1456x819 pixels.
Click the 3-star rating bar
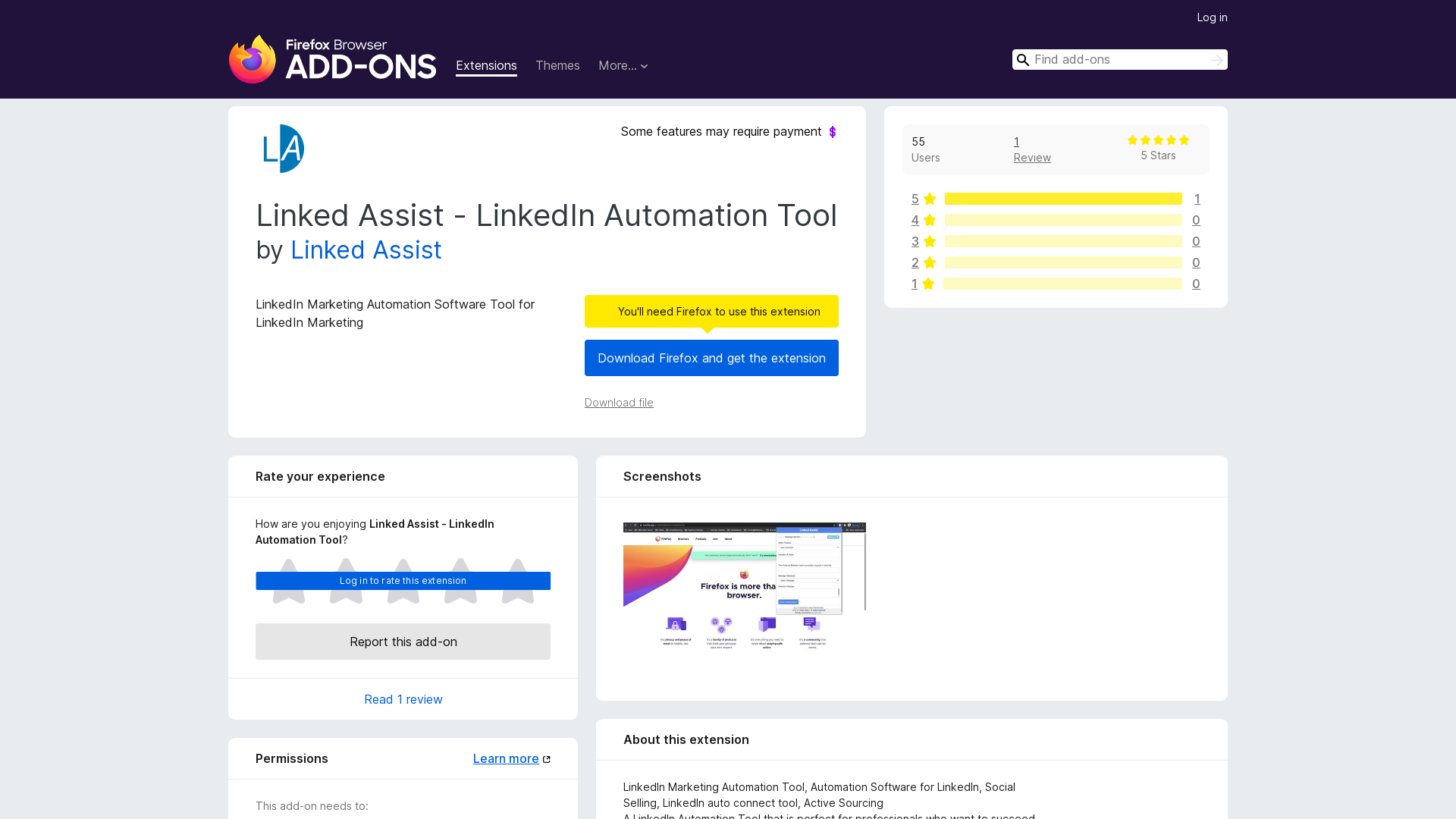(1063, 241)
